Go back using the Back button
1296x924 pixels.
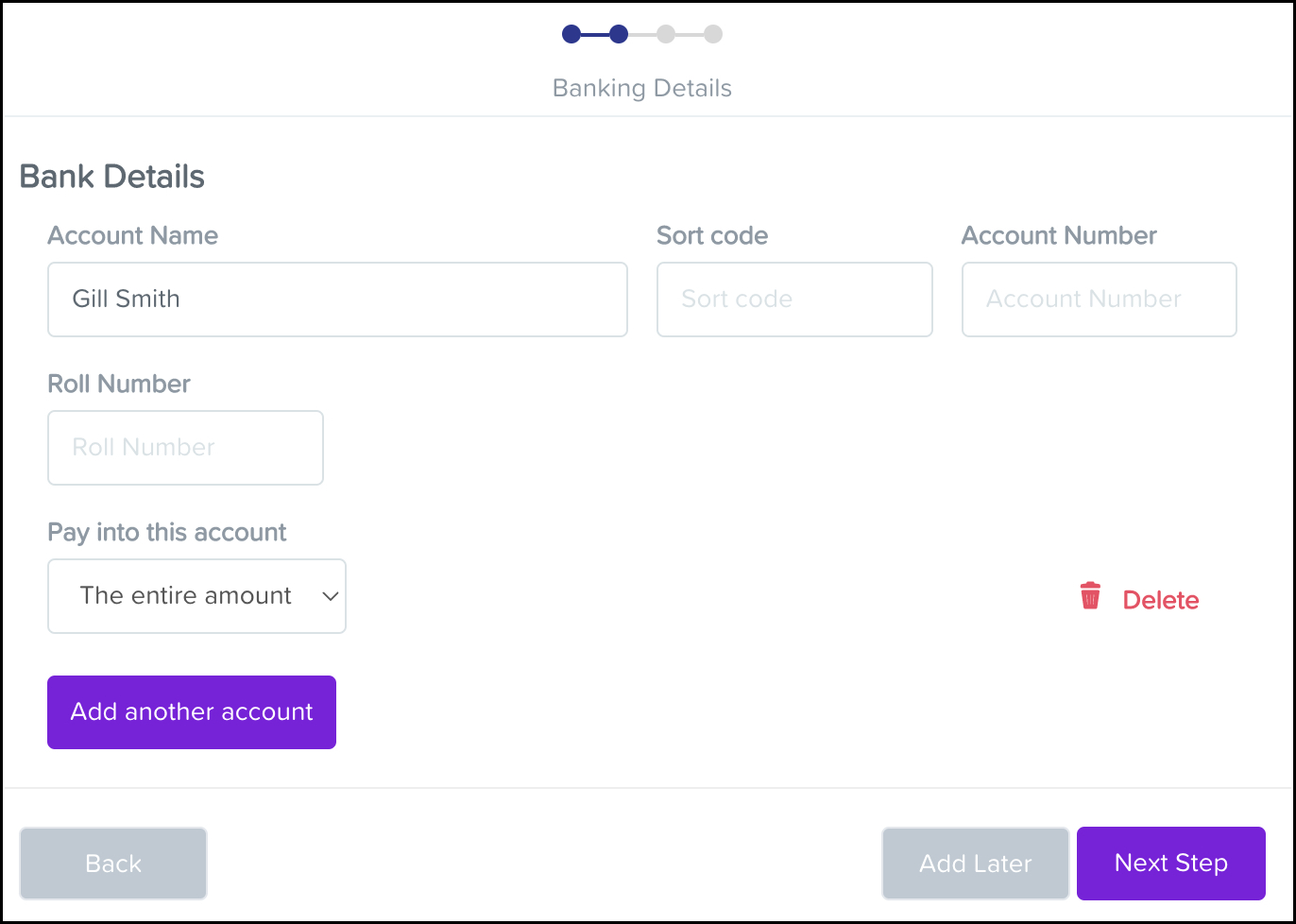113,864
